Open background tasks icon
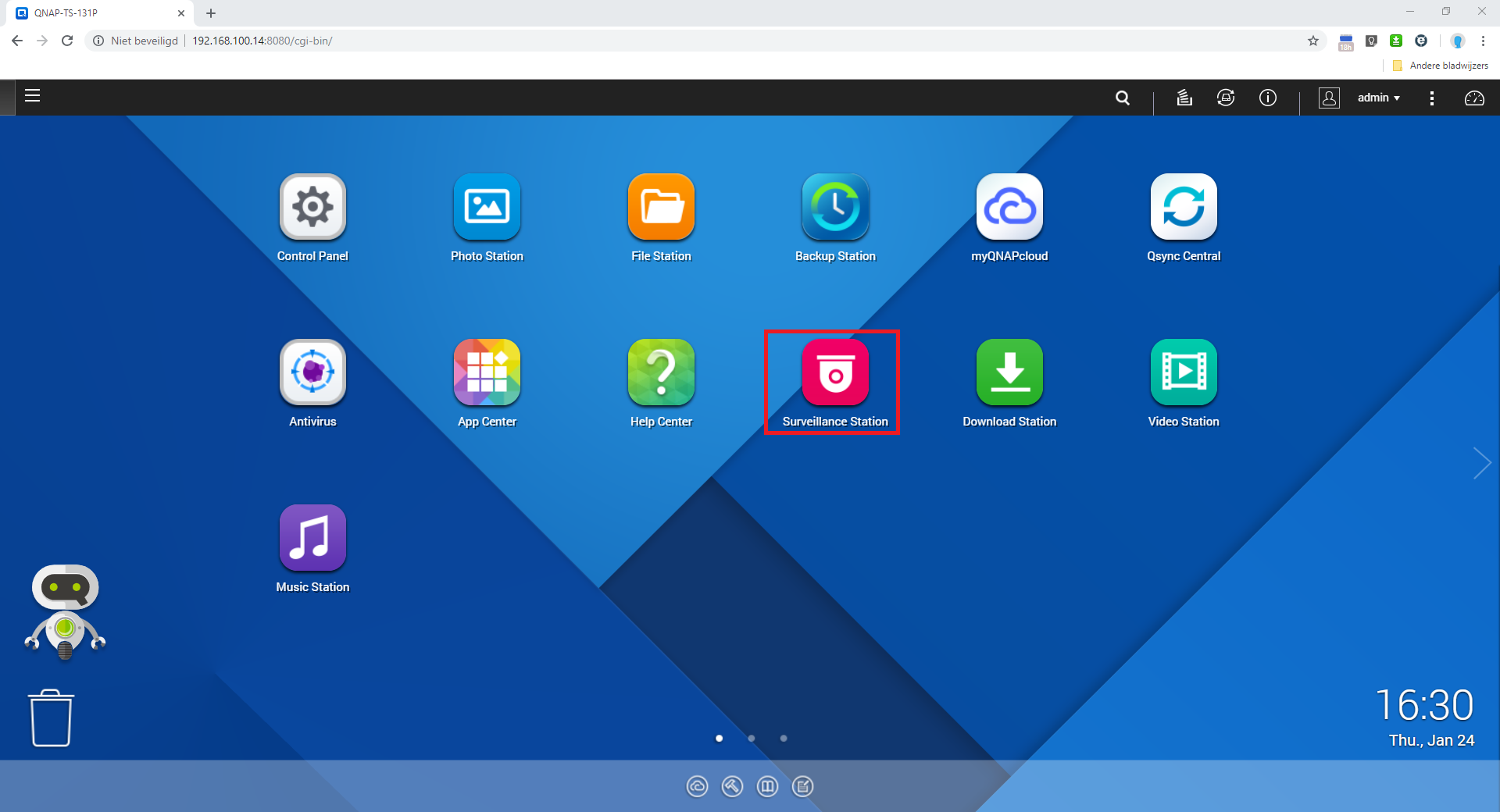Screen dimensions: 1500x812 pos(1184,98)
